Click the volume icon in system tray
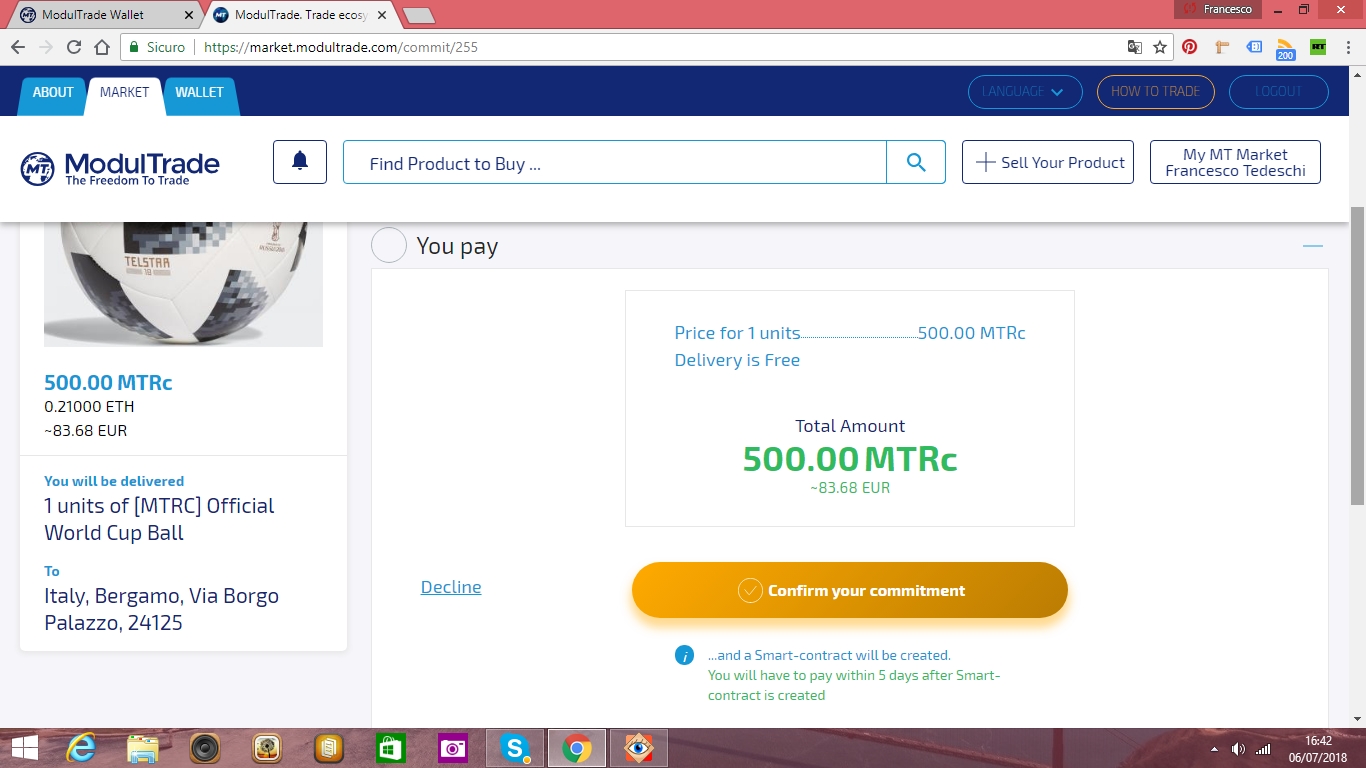Image resolution: width=1366 pixels, height=768 pixels. (1238, 749)
